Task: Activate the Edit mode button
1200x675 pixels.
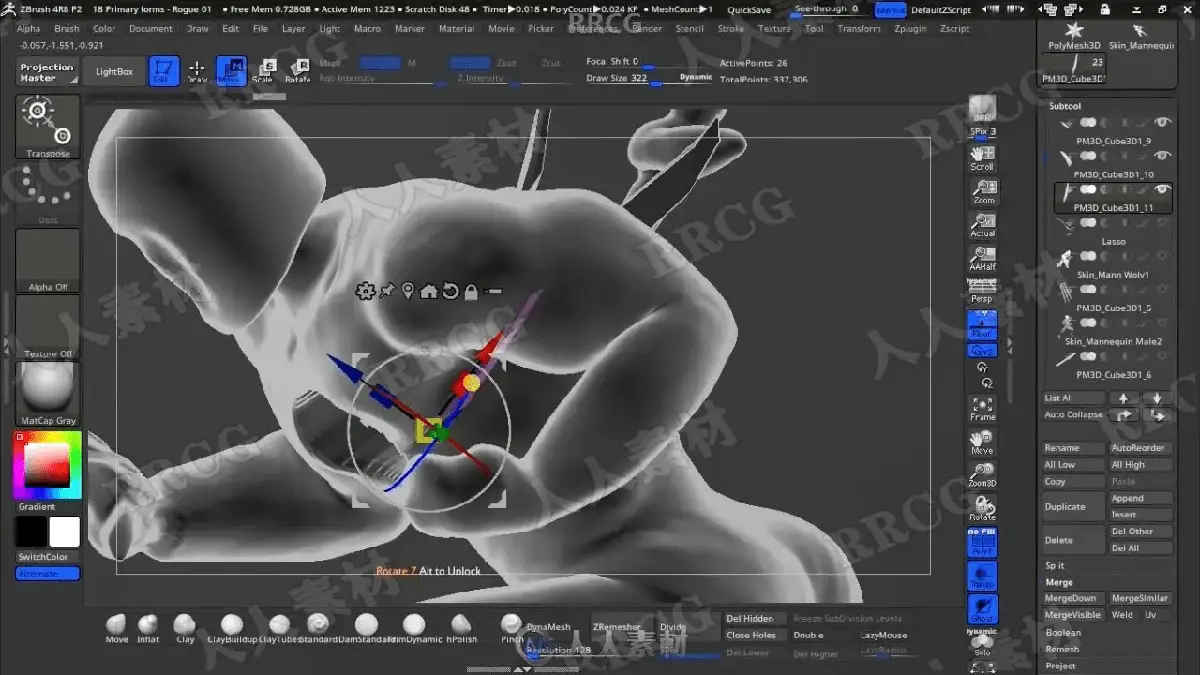Action: tap(164, 70)
